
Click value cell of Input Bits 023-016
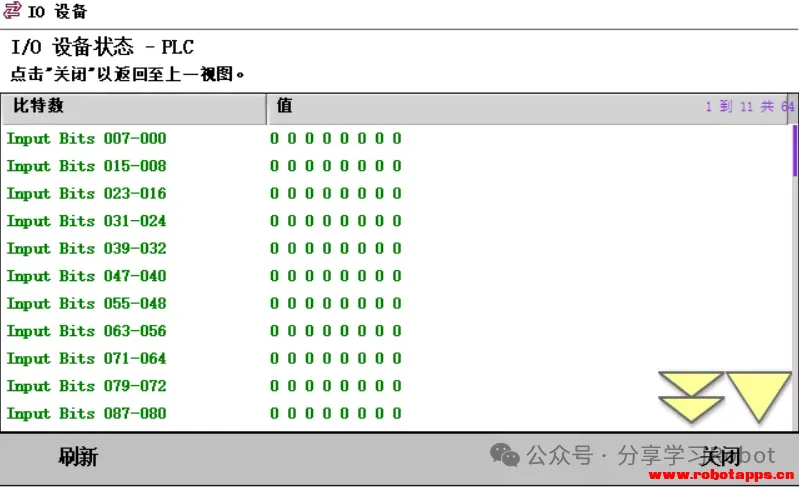(x=336, y=193)
